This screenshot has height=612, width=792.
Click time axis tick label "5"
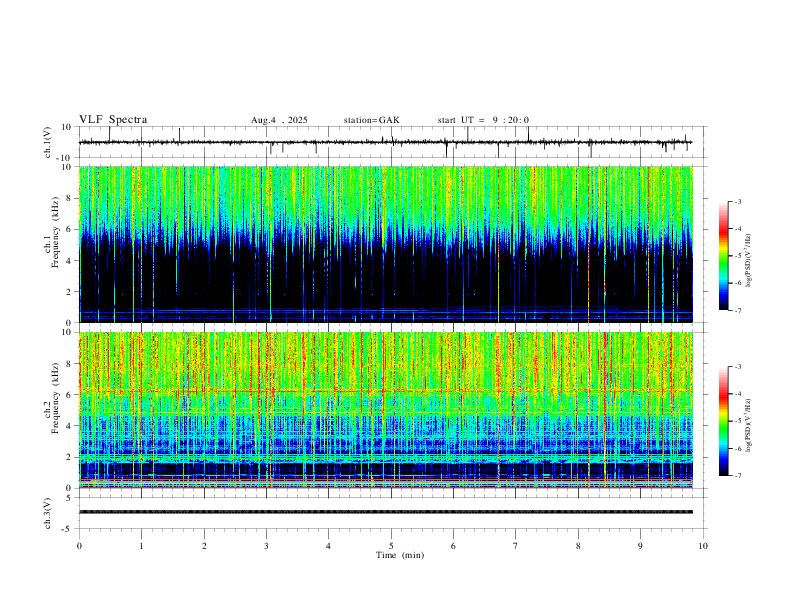coord(391,546)
